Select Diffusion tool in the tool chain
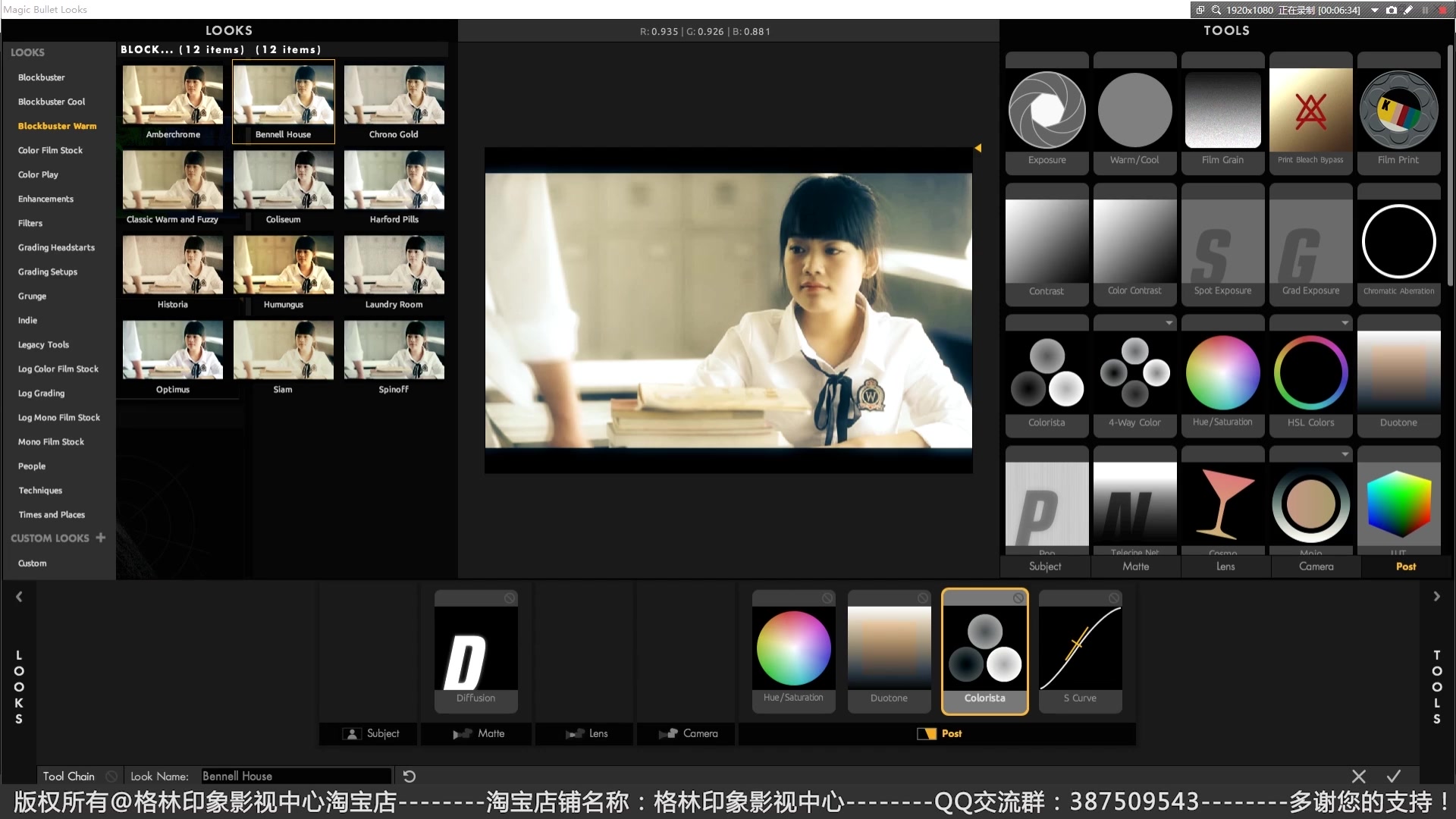The image size is (1456, 819). 475,652
